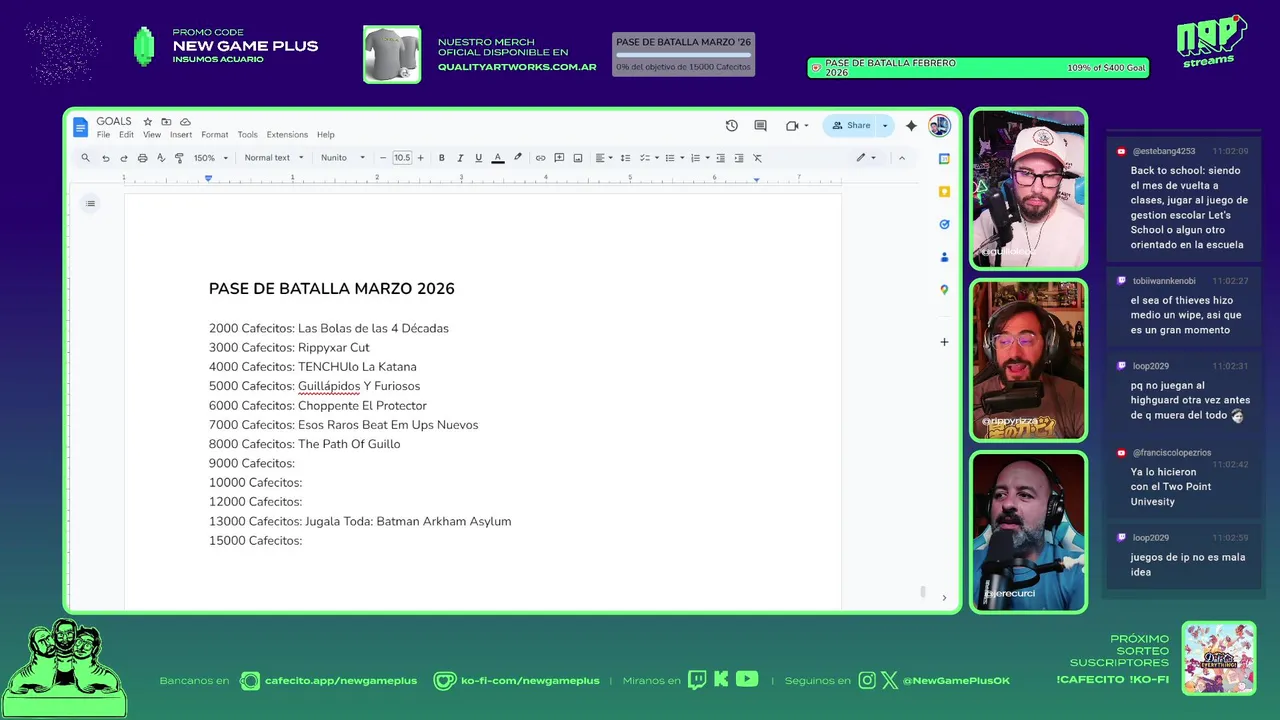This screenshot has height=720, width=1280.
Task: Decrease font size with minus button
Action: pos(383,158)
